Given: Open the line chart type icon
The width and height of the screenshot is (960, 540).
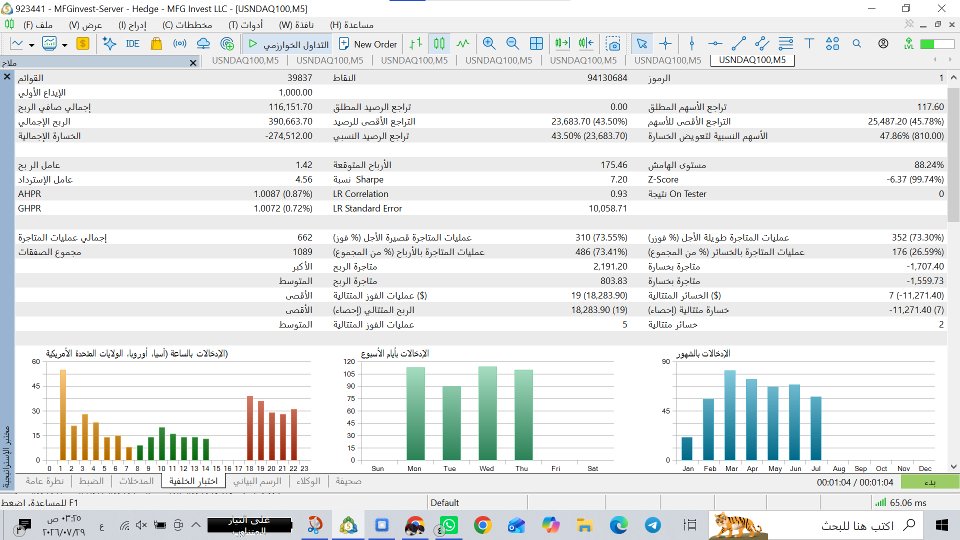Looking at the screenshot, I should click(17, 43).
